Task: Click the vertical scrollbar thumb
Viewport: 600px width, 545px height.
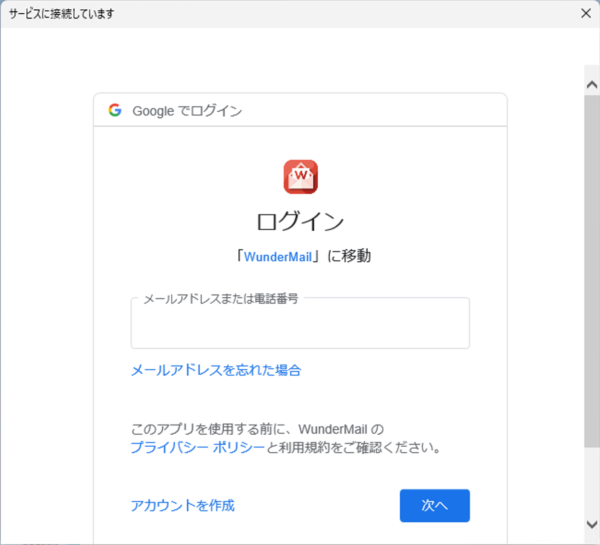Action: [x=591, y=270]
